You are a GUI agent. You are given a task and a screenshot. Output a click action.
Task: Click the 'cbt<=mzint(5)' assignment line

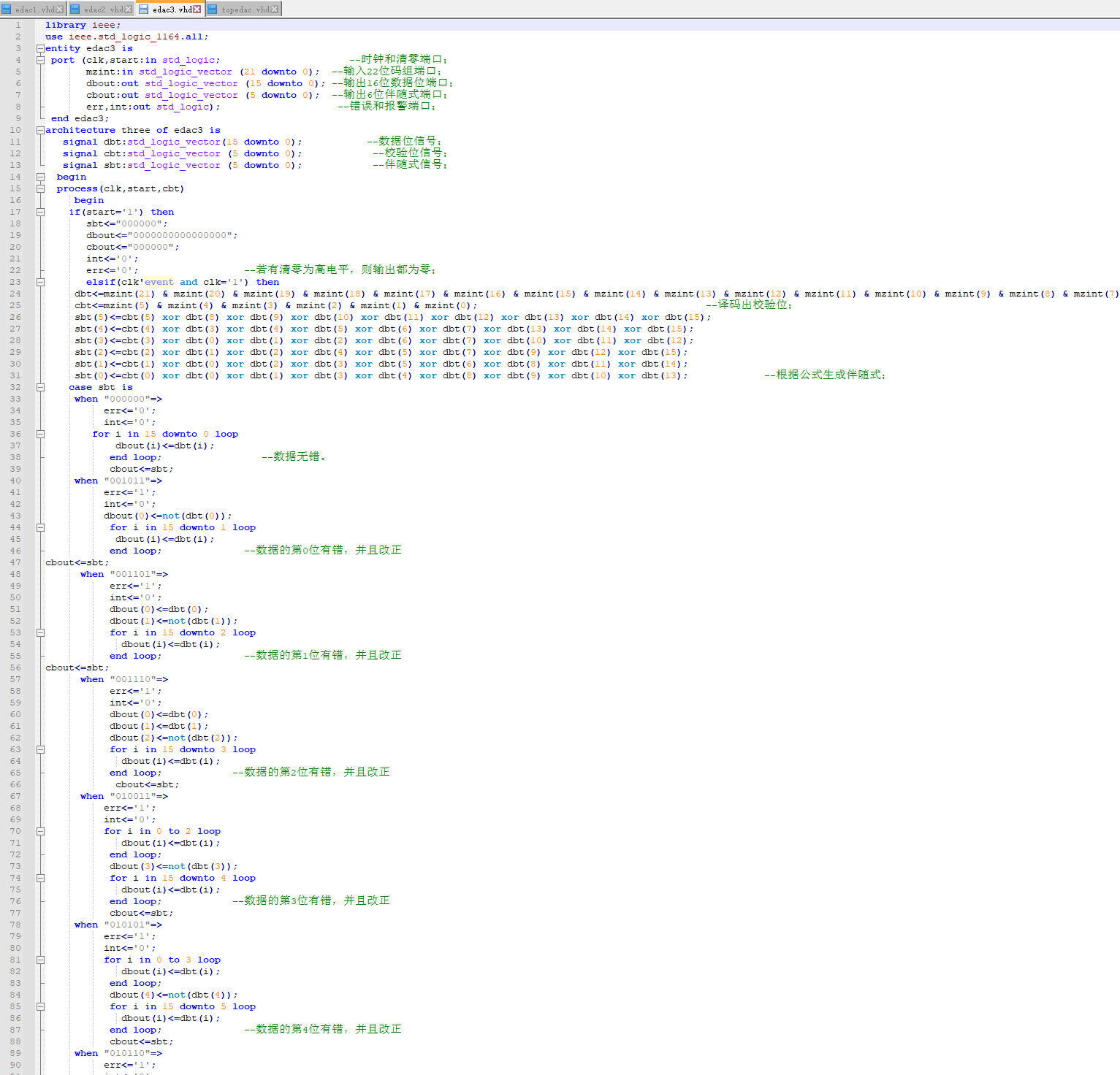tap(275, 305)
